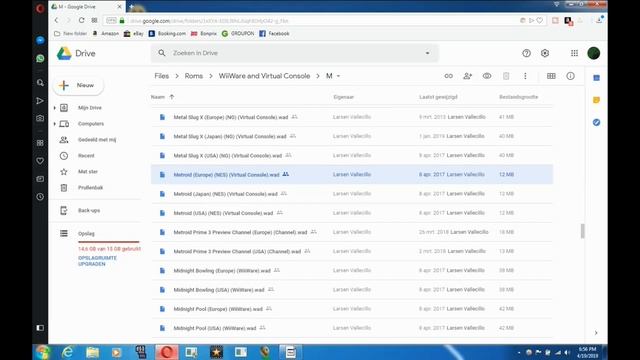Get shareable link icon in toolbar
This screenshot has height=360, width=640.
(449, 76)
